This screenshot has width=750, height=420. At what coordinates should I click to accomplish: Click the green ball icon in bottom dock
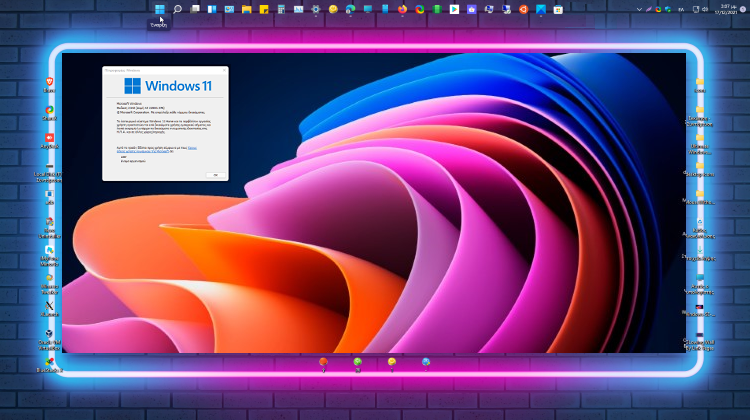[357, 362]
